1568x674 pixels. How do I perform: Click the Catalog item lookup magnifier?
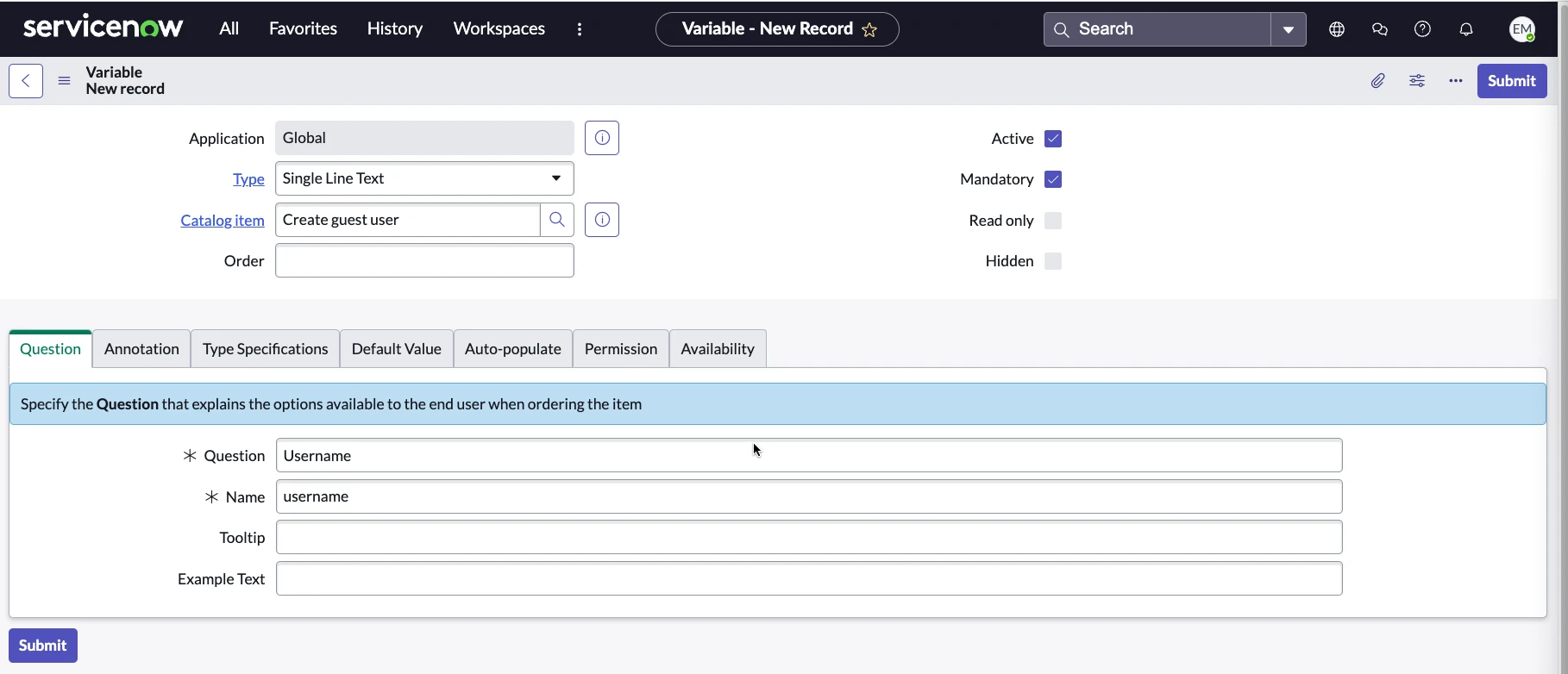[557, 220]
